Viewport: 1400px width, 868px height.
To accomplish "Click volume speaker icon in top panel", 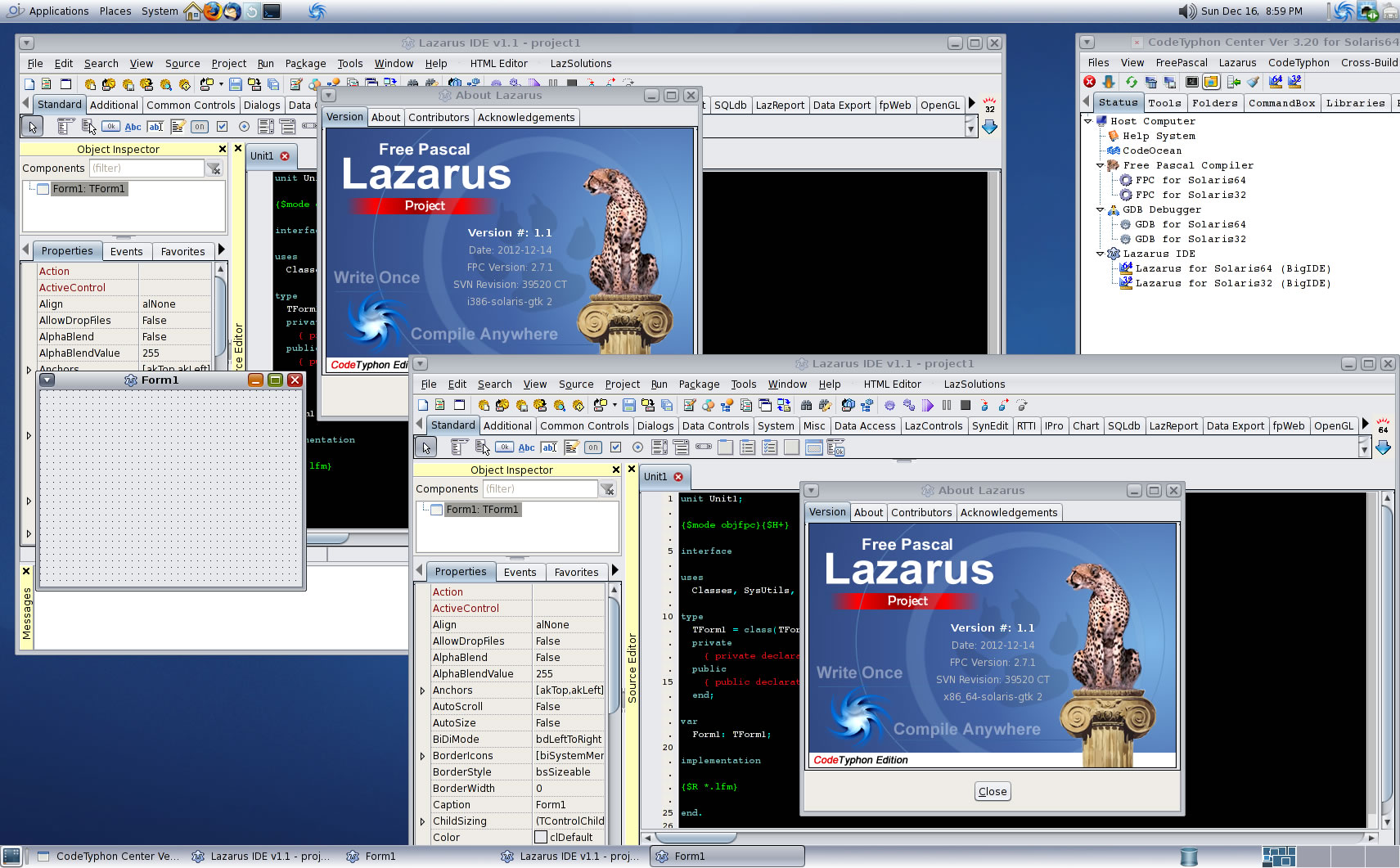I will point(1187,11).
